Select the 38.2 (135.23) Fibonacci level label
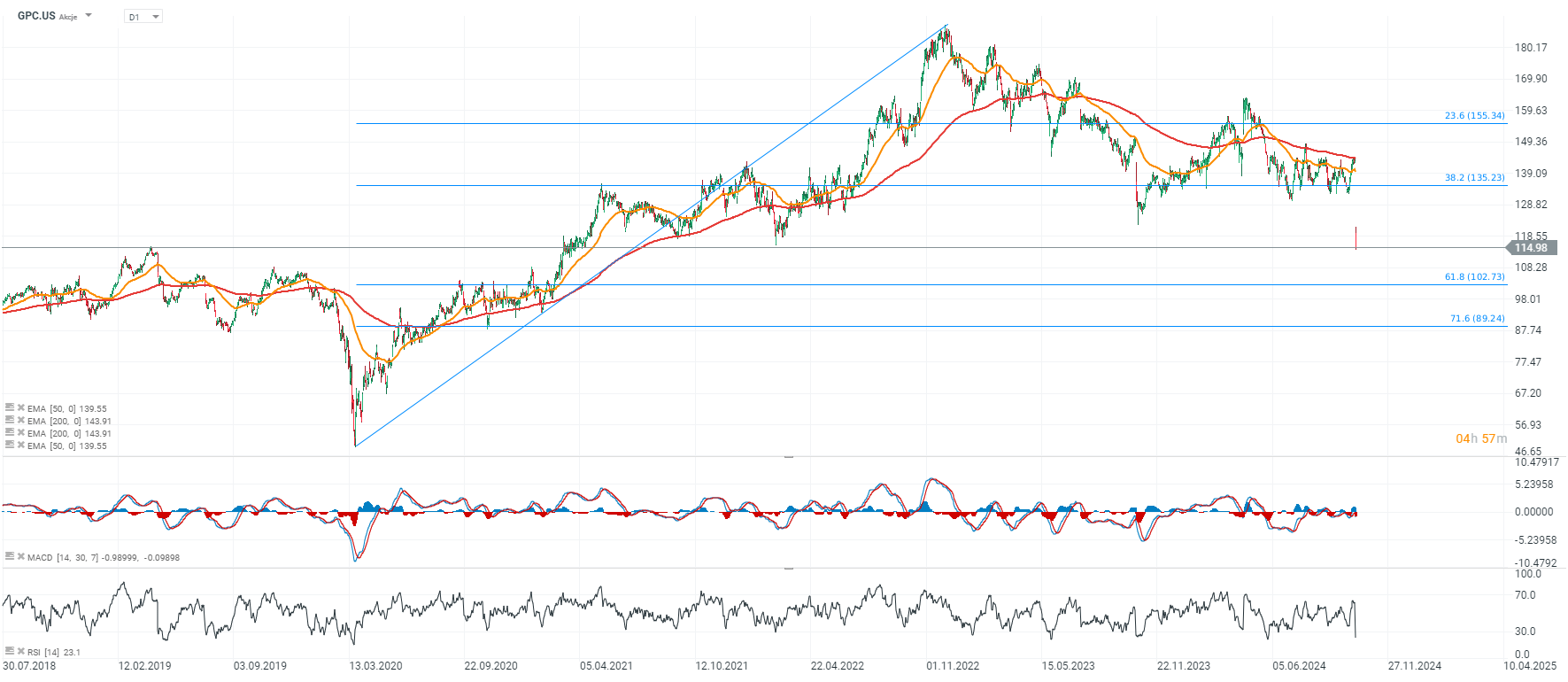 tap(1474, 177)
